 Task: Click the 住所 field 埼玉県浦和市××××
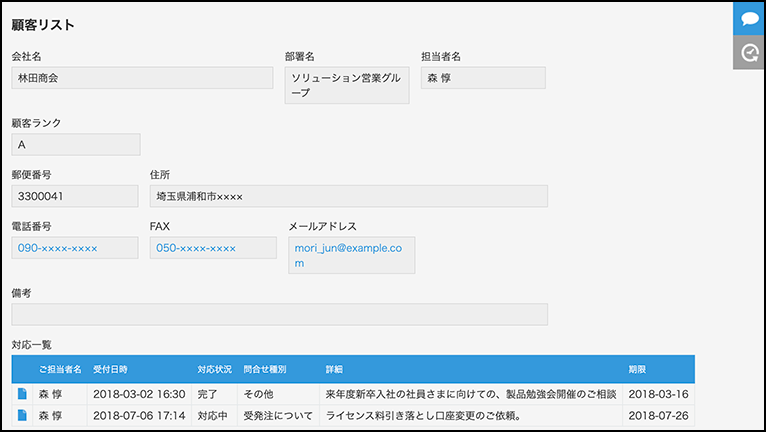click(x=349, y=196)
